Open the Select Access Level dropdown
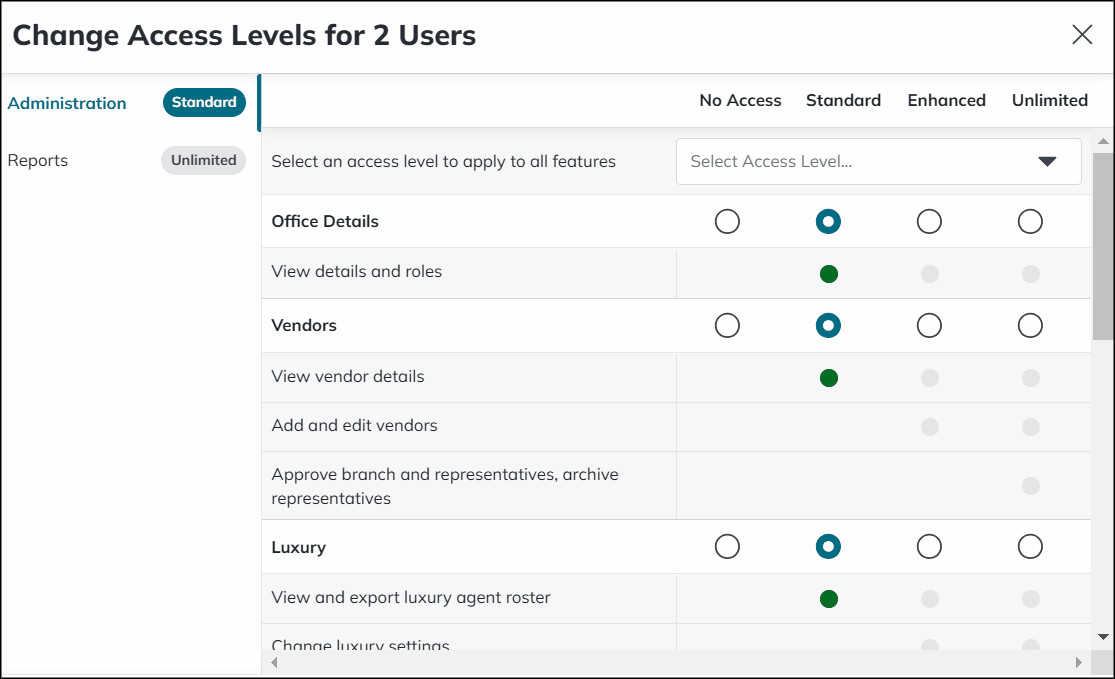Screen dimensions: 1115x679 [878, 161]
